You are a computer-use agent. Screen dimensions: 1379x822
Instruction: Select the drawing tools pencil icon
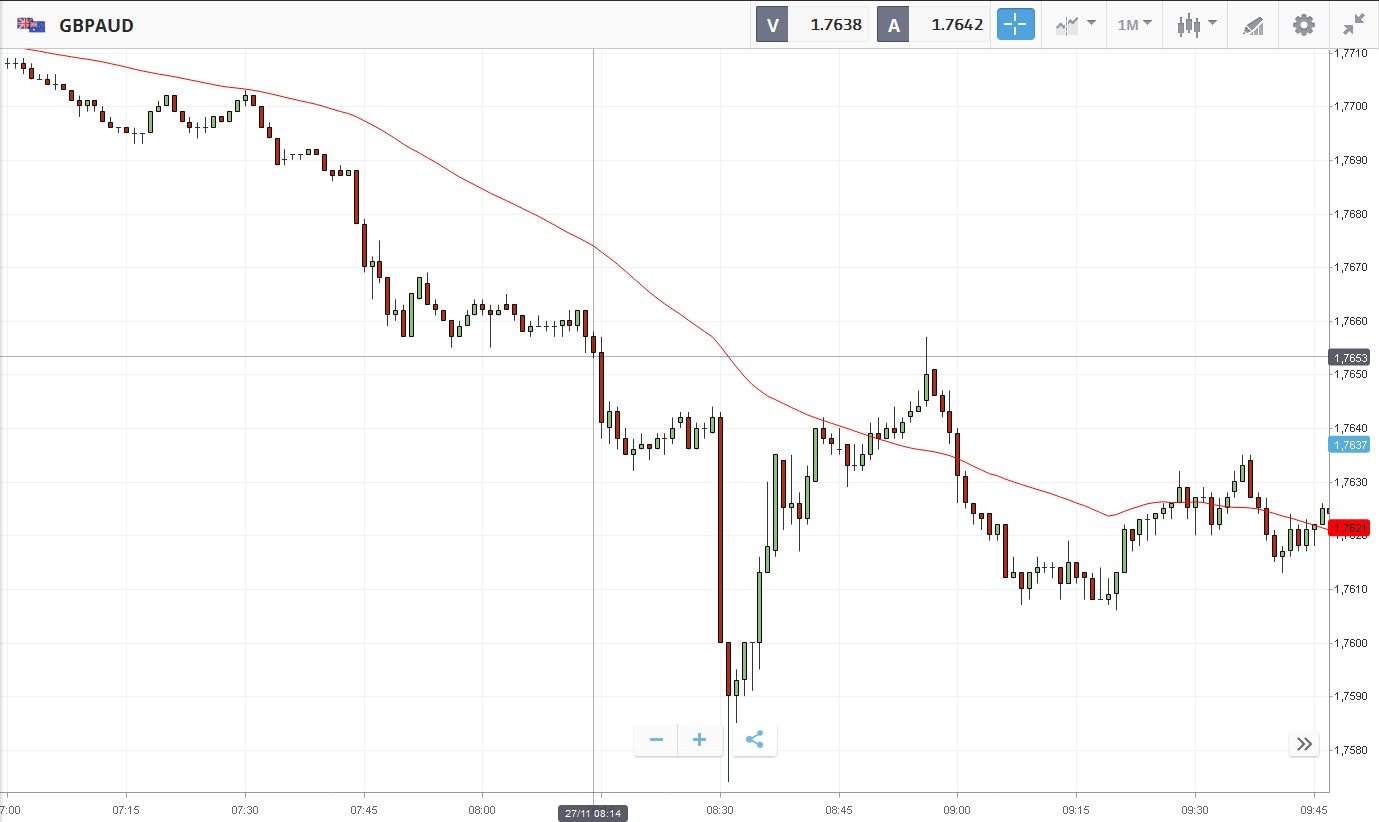click(1253, 25)
